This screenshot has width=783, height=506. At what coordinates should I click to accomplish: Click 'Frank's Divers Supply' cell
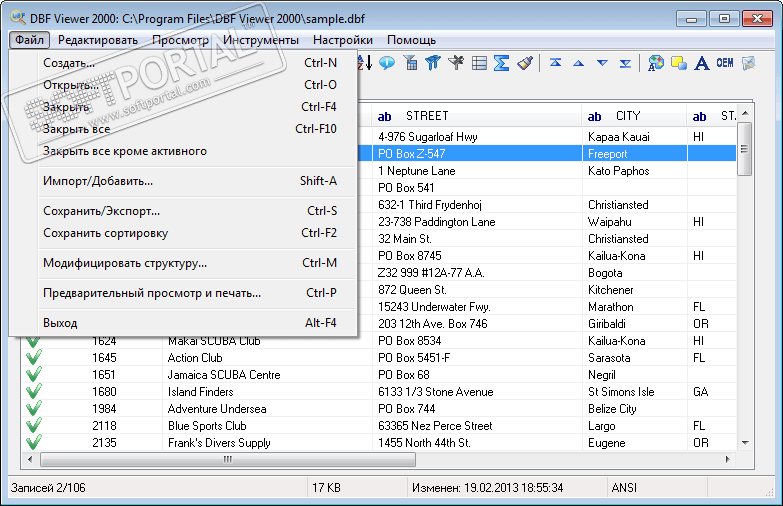click(x=267, y=443)
